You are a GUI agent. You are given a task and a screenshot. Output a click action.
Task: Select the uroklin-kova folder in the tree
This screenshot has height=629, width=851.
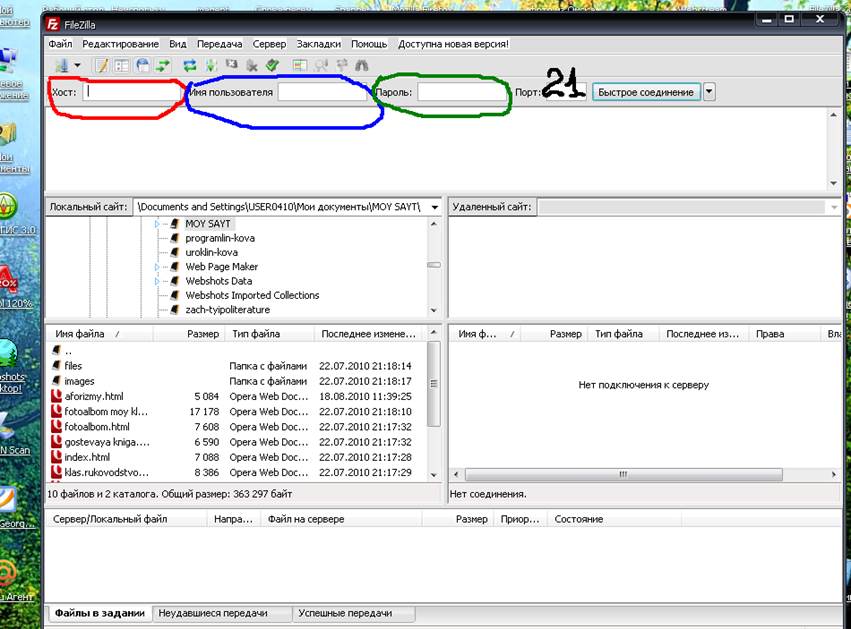click(x=211, y=252)
